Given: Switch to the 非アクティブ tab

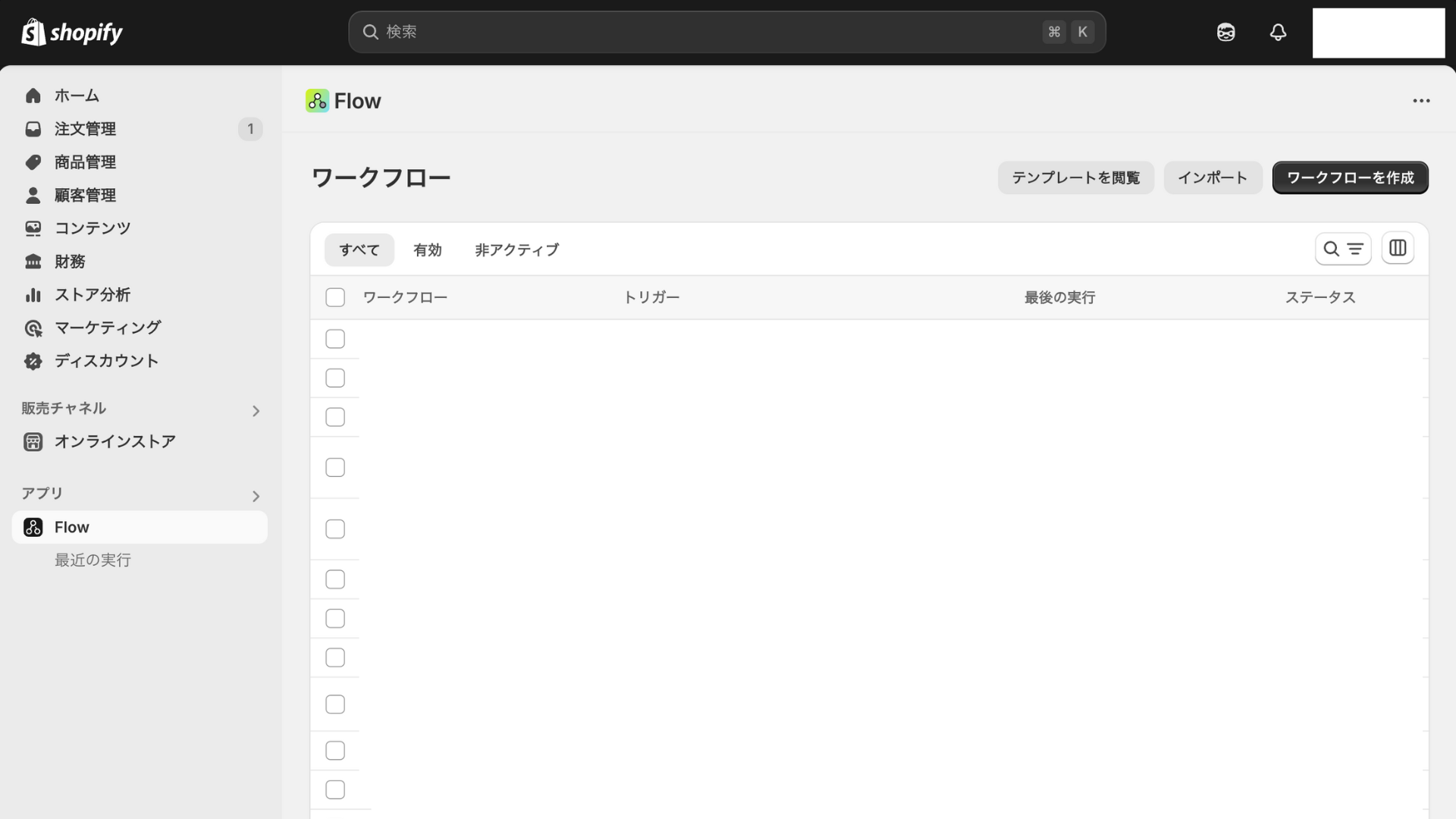Looking at the screenshot, I should coord(517,249).
